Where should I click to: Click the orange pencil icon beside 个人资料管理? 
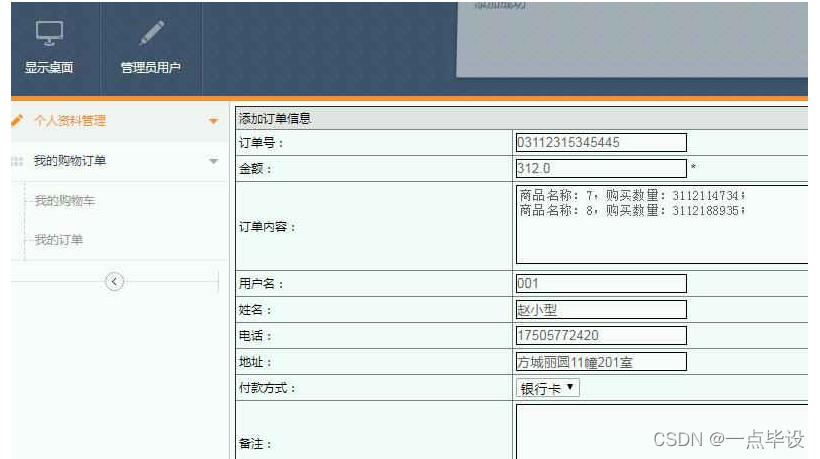(x=17, y=121)
